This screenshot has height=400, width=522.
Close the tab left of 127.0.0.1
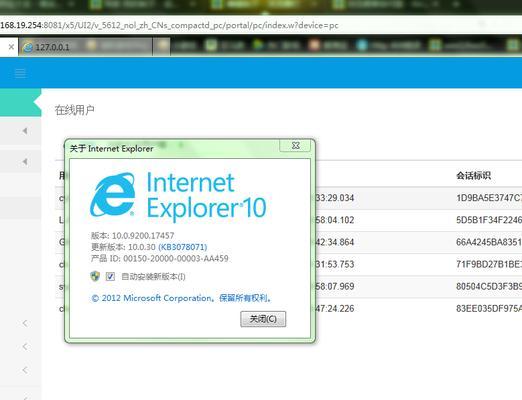[11, 47]
